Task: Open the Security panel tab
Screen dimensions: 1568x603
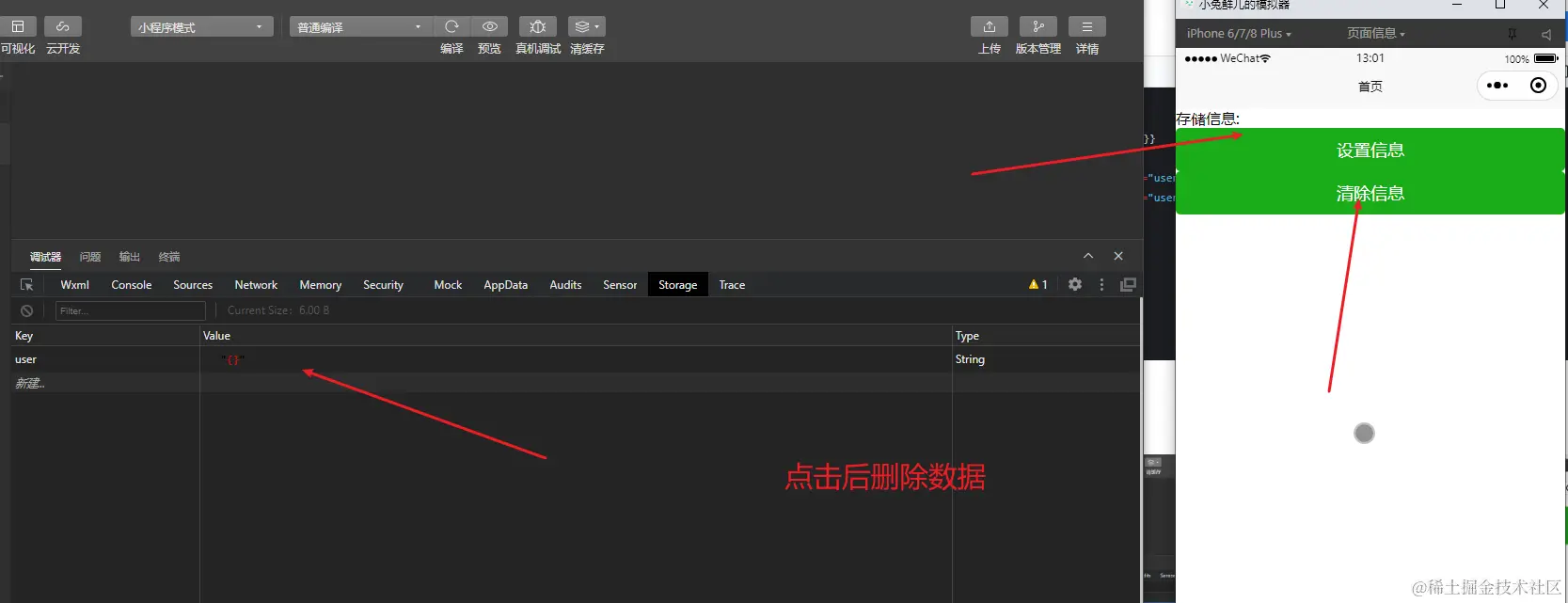Action: tap(383, 285)
